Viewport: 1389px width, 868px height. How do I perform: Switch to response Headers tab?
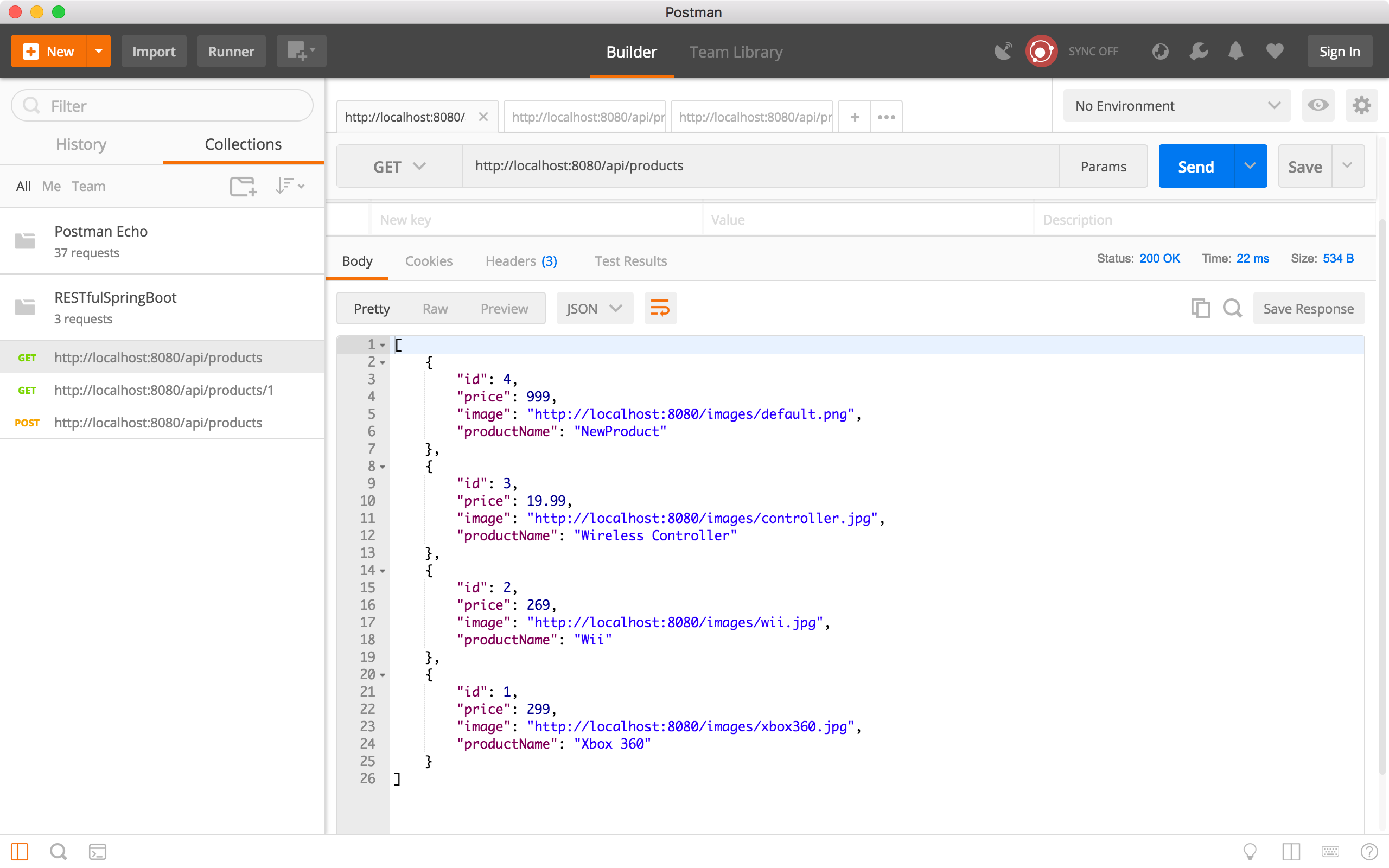520,261
